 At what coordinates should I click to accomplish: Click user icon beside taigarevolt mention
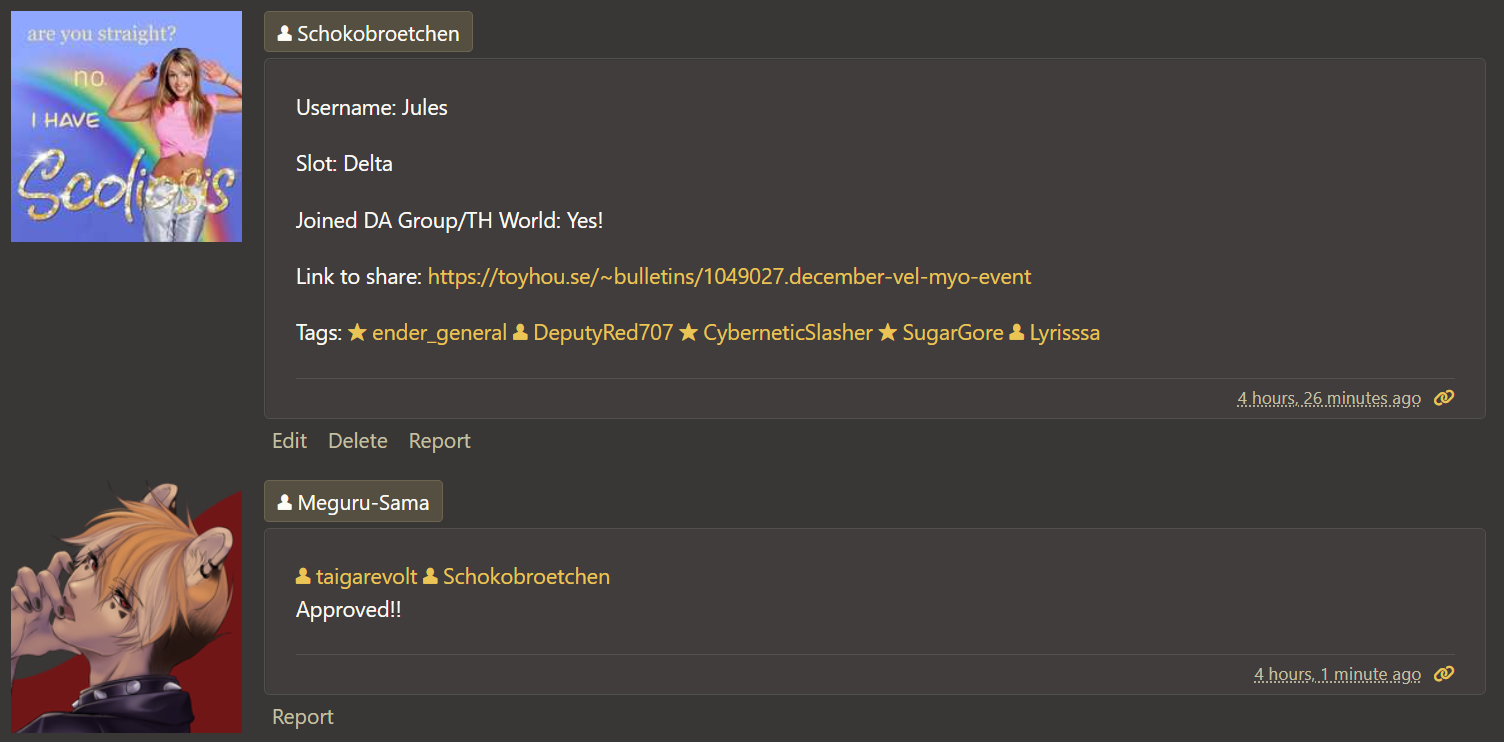[x=303, y=577]
